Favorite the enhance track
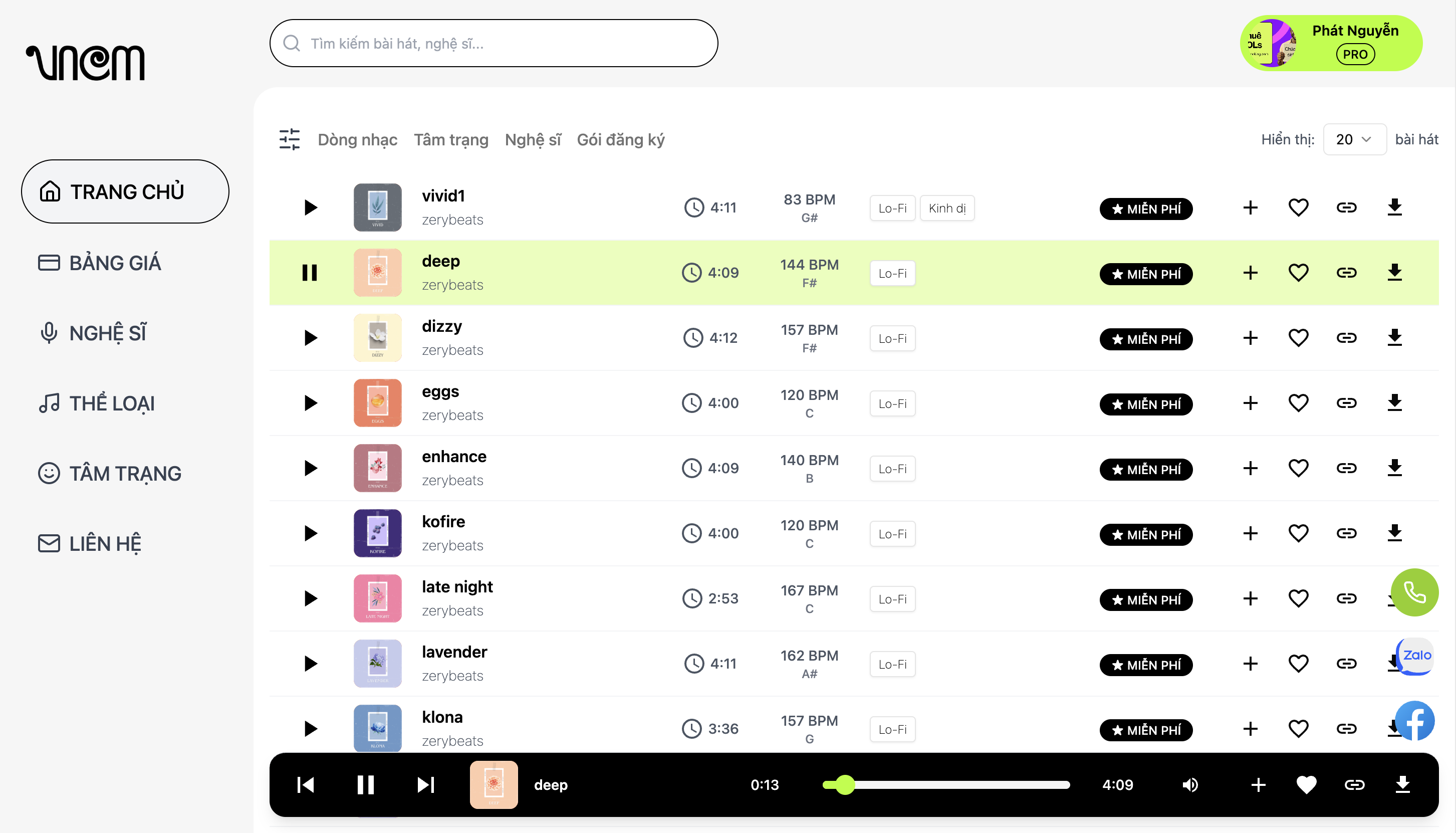 pos(1298,468)
